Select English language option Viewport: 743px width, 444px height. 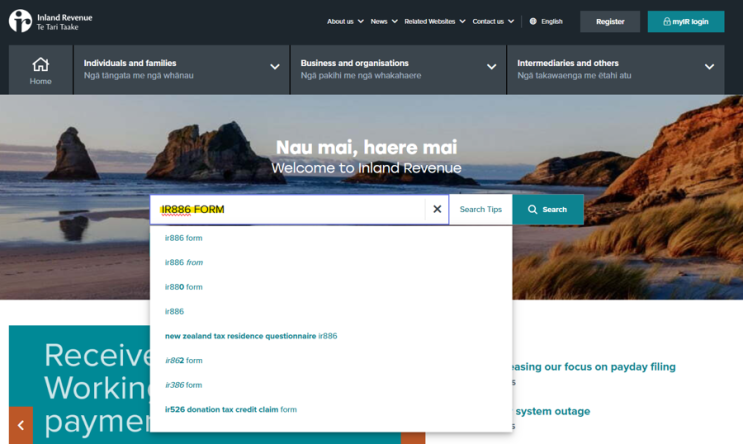tap(552, 21)
